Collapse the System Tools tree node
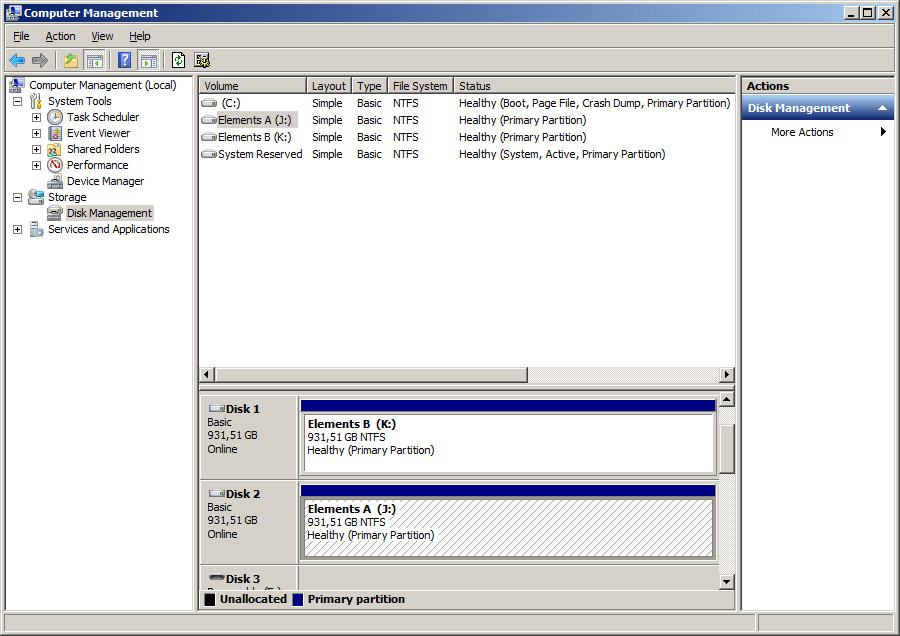 tap(18, 102)
